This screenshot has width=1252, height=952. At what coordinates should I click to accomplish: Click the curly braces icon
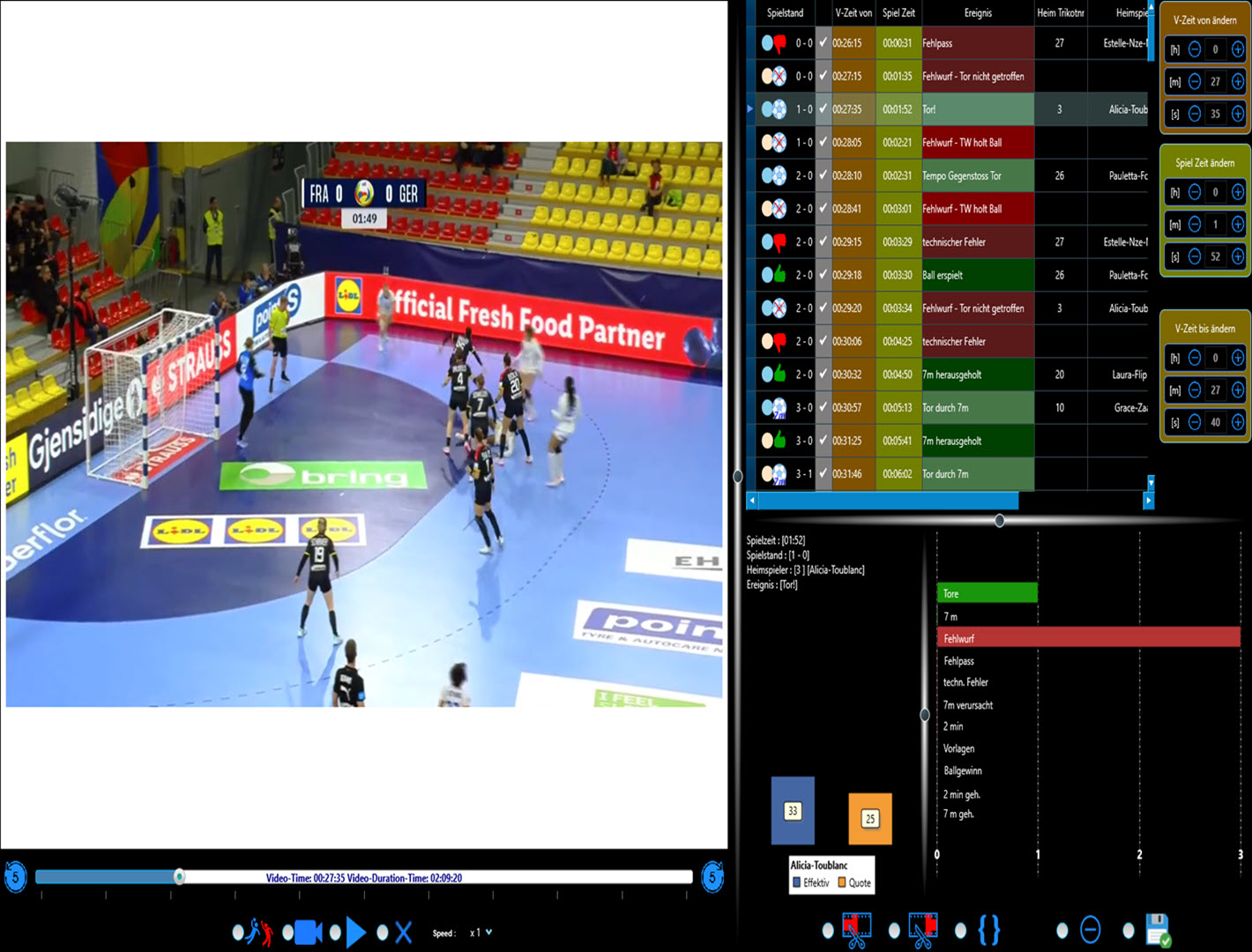989,930
